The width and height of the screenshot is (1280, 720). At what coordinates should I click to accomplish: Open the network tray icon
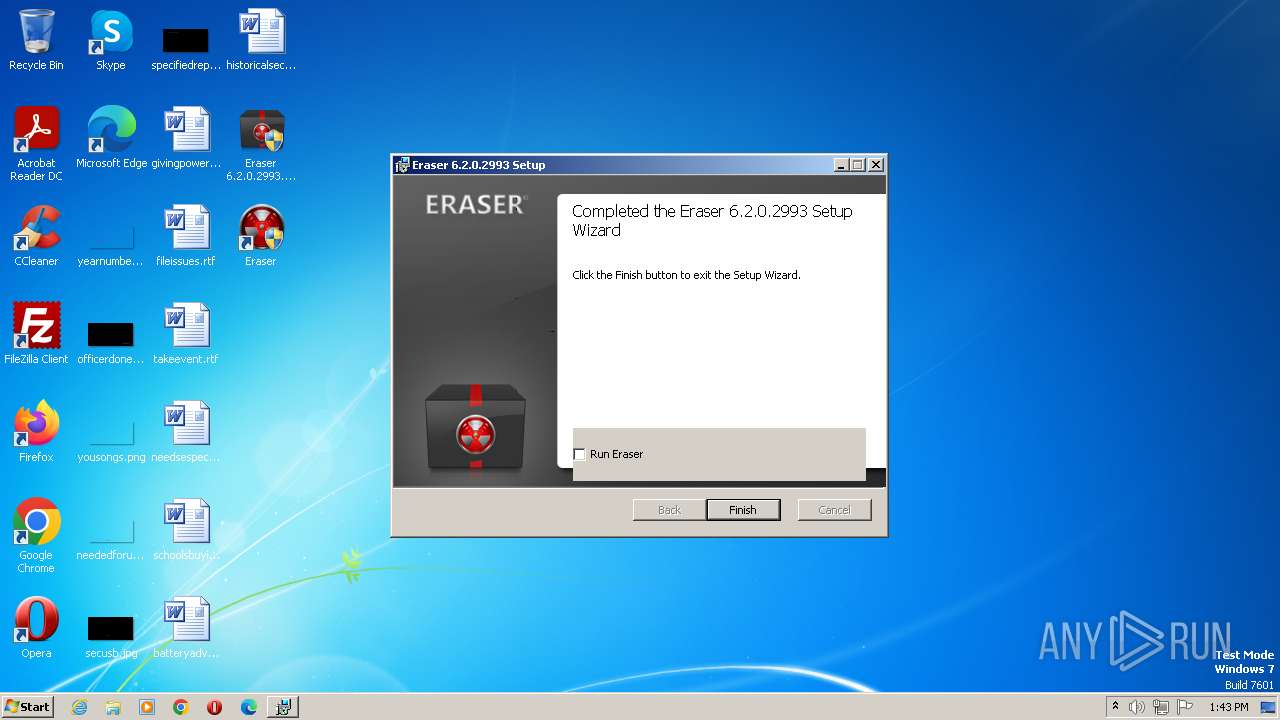point(1161,707)
